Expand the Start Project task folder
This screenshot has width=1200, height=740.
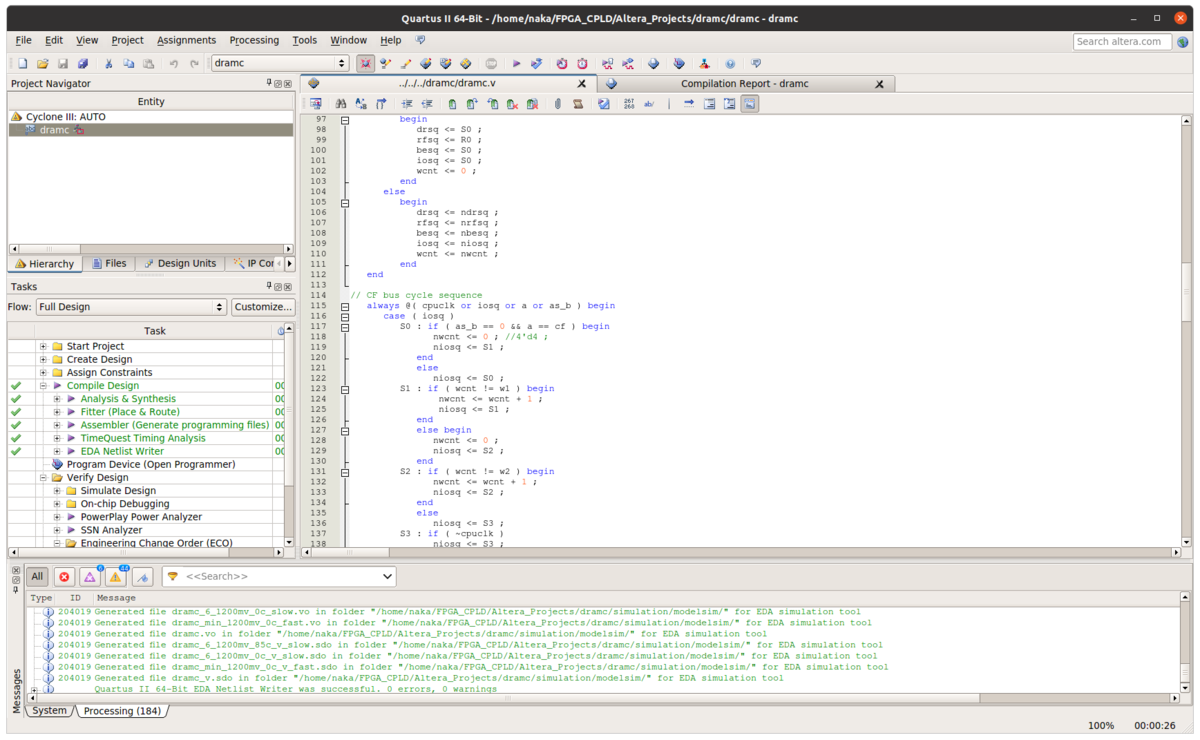43,346
